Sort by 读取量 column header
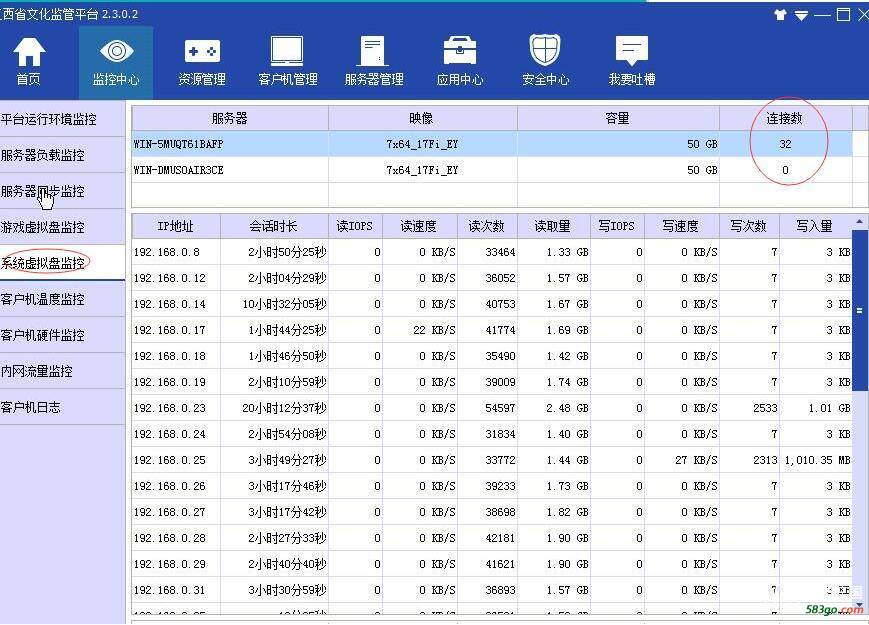Viewport: 869px width, 625px height. 554,226
